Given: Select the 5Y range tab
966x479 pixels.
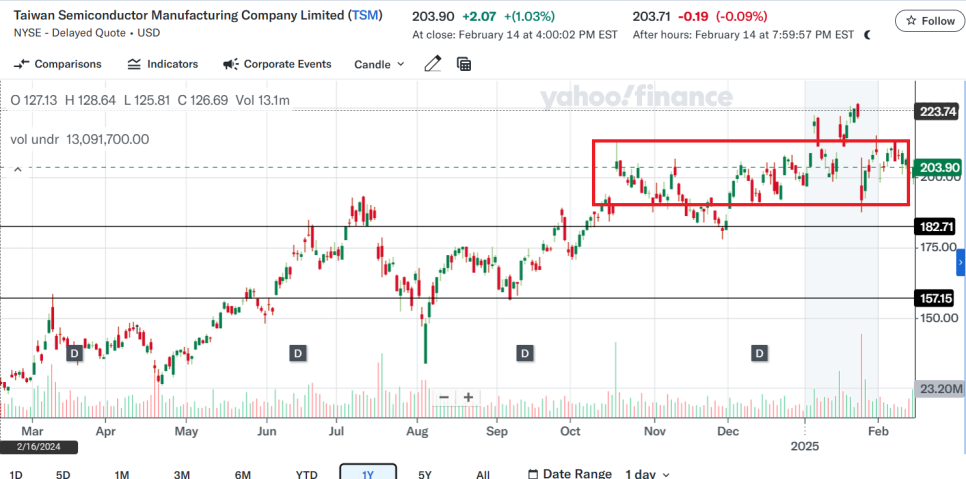Looking at the screenshot, I should [424, 474].
